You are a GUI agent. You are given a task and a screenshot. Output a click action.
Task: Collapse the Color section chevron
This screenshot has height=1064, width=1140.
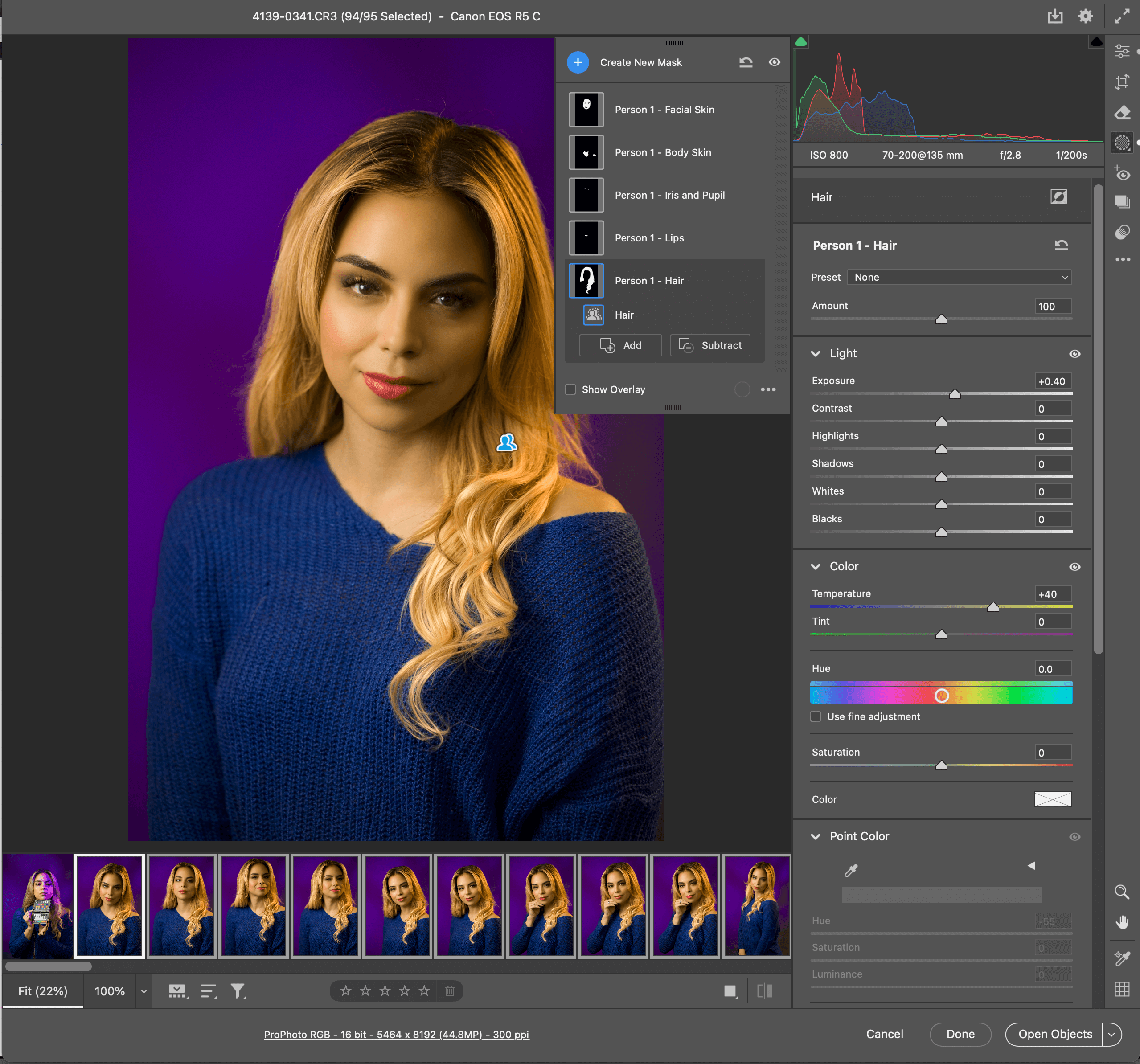816,566
